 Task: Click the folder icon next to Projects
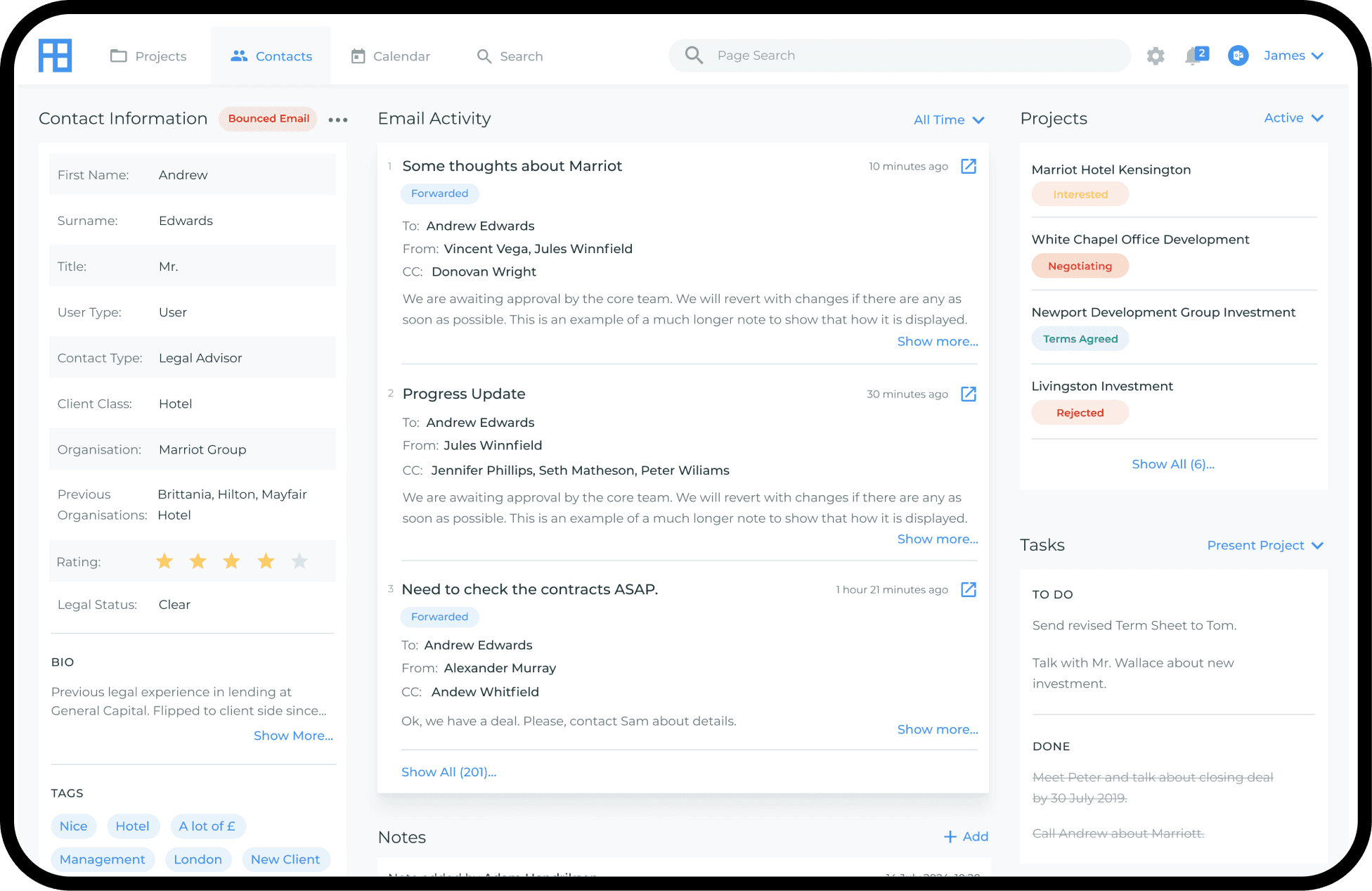119,56
